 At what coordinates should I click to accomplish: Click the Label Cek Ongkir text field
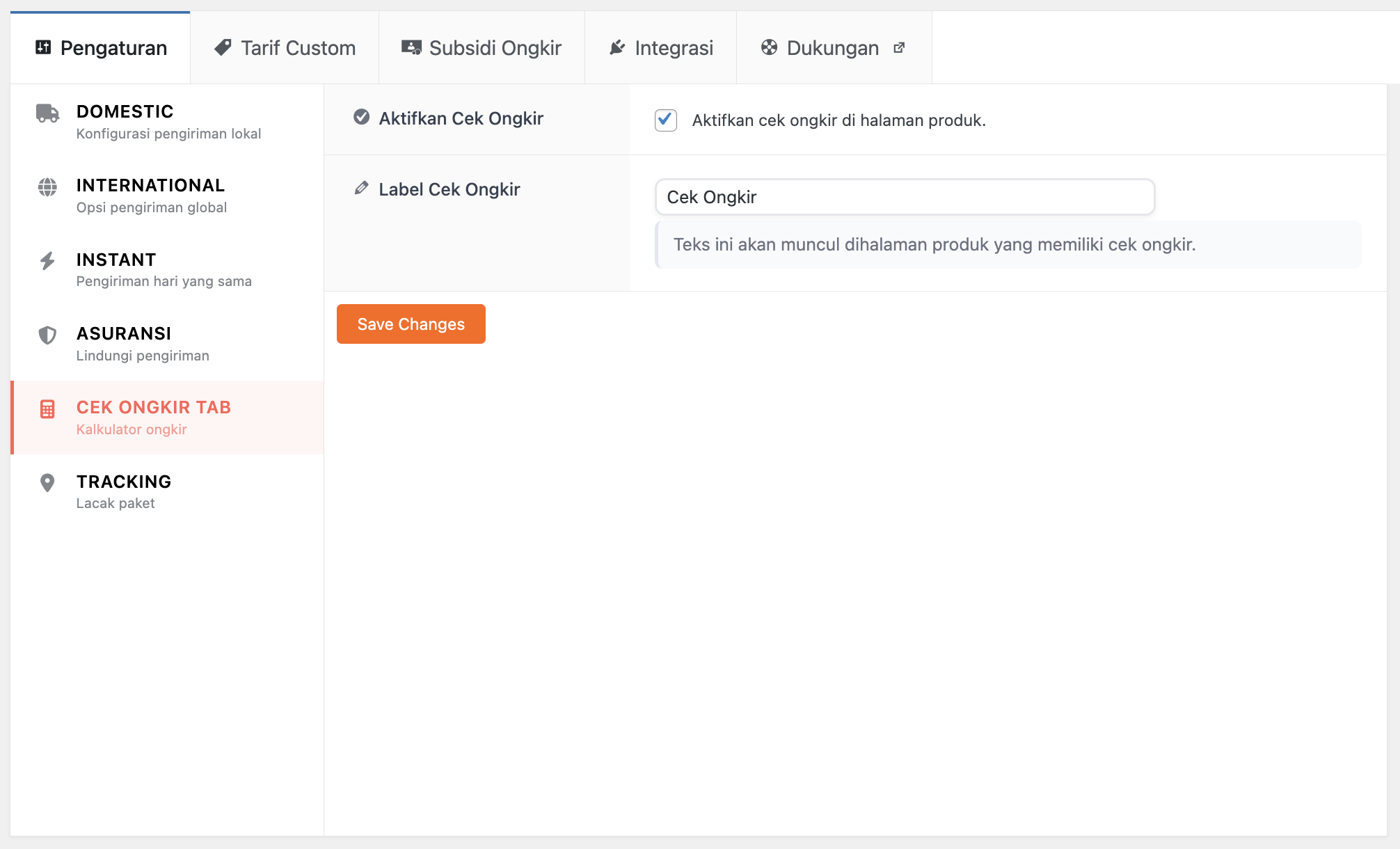pos(905,197)
